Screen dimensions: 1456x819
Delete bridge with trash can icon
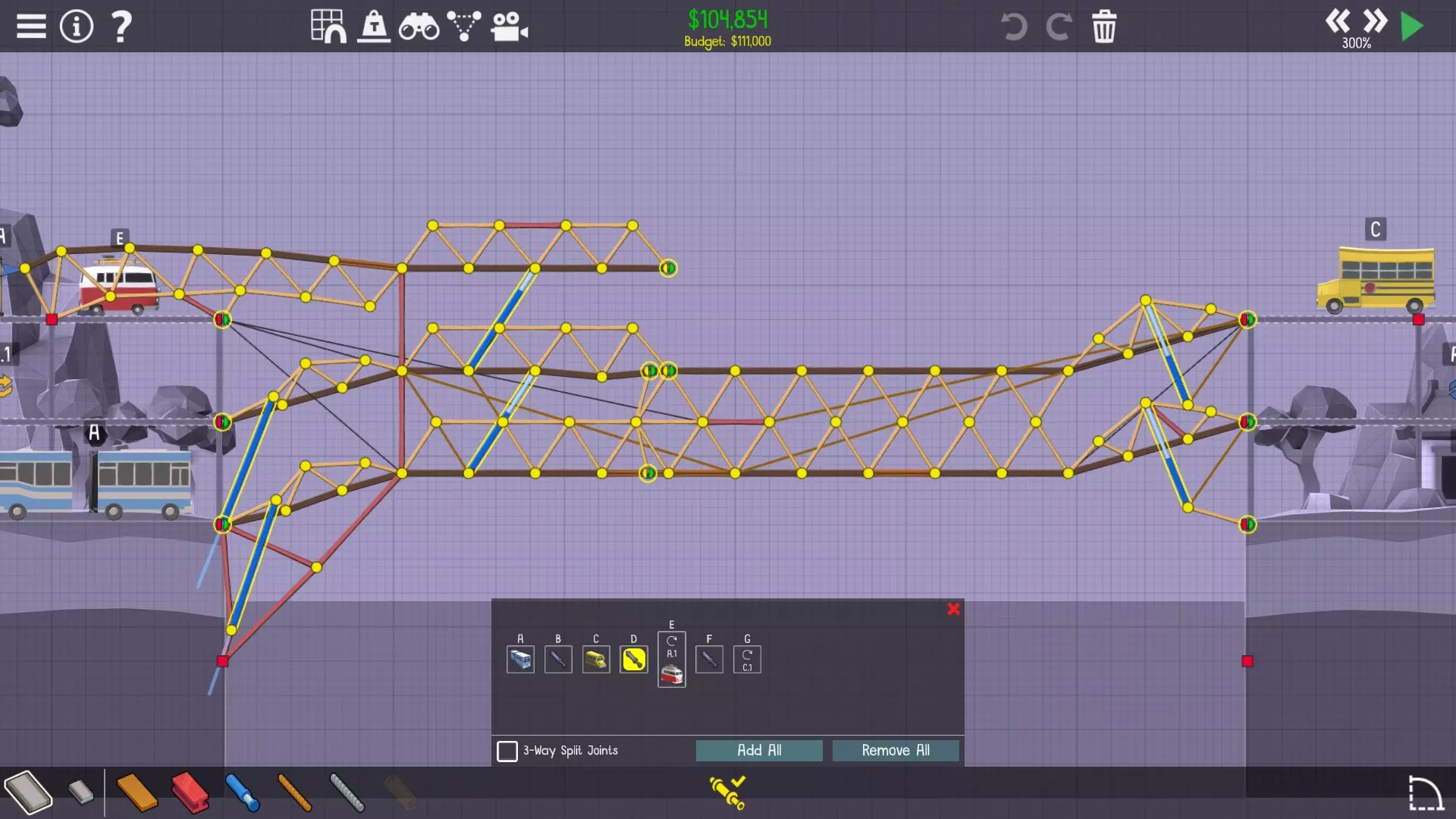pyautogui.click(x=1104, y=27)
